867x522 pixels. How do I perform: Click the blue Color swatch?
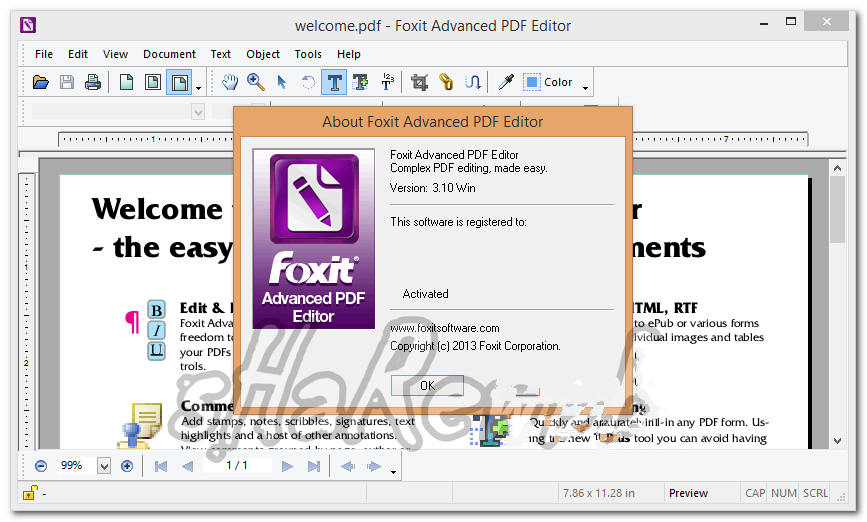tap(531, 82)
